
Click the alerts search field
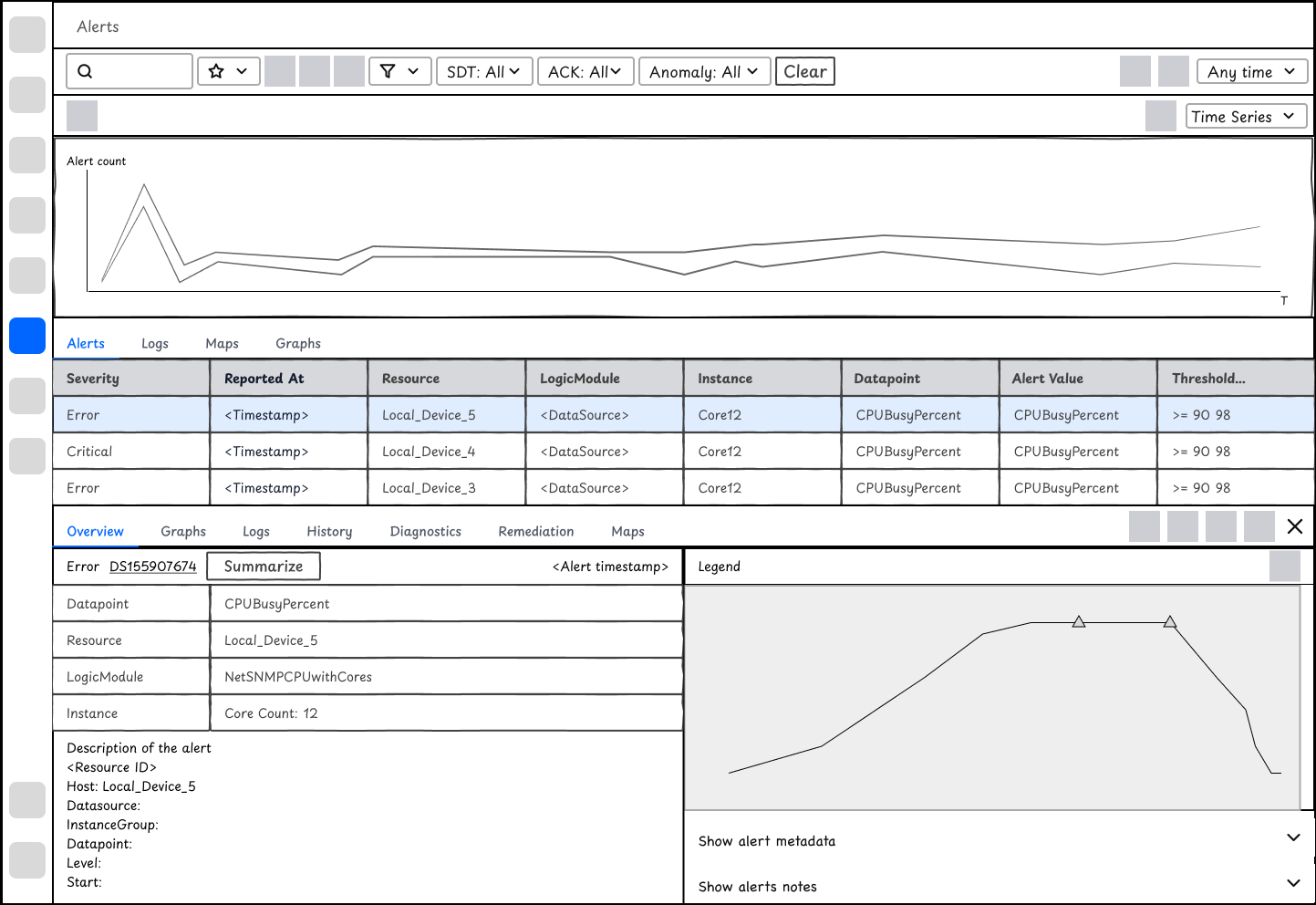tap(130, 71)
